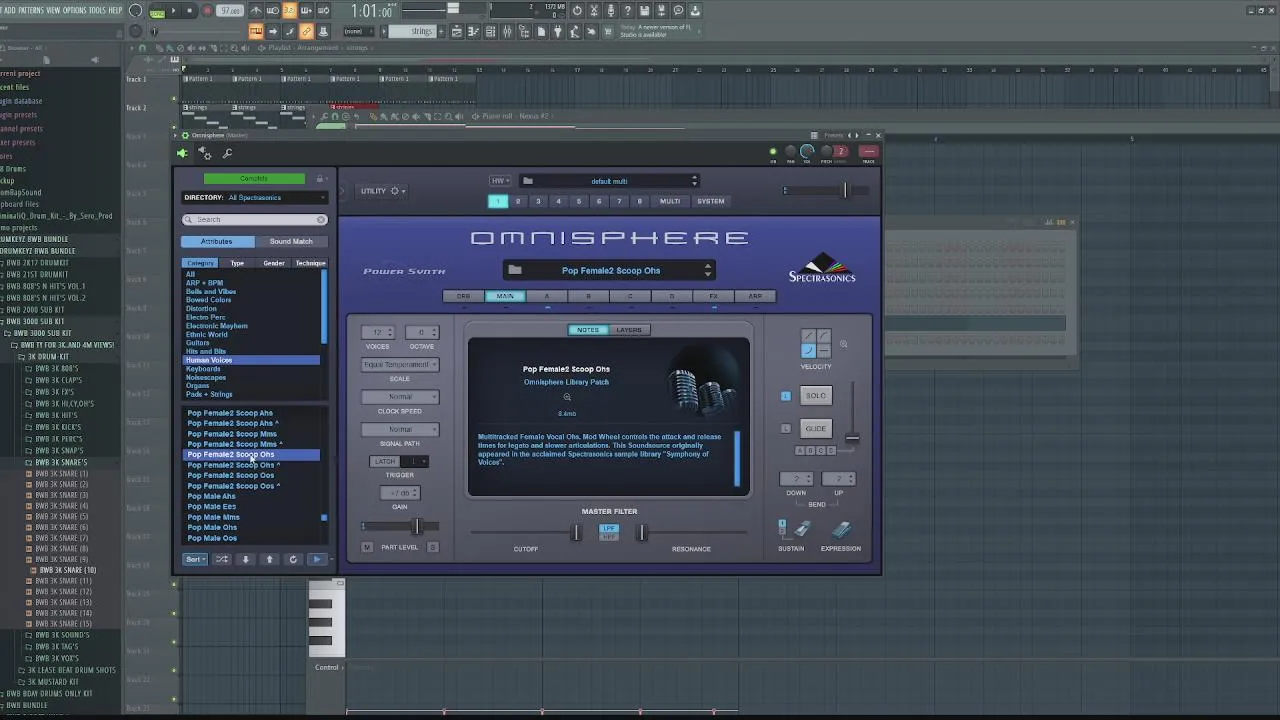Toggle the Solo button
The height and width of the screenshot is (720, 1280).
816,396
